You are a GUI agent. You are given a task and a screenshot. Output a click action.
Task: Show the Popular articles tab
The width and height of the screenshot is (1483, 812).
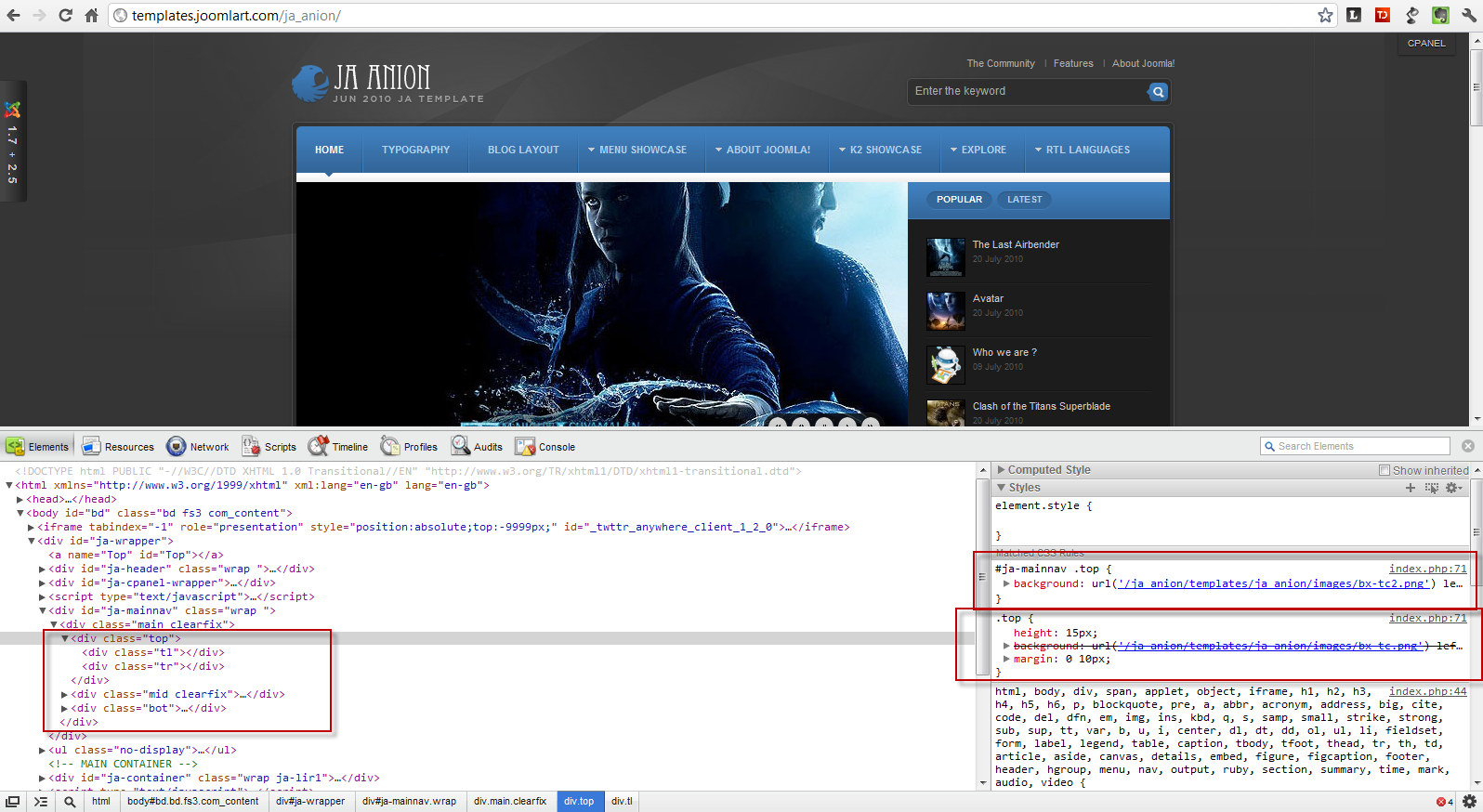[959, 200]
